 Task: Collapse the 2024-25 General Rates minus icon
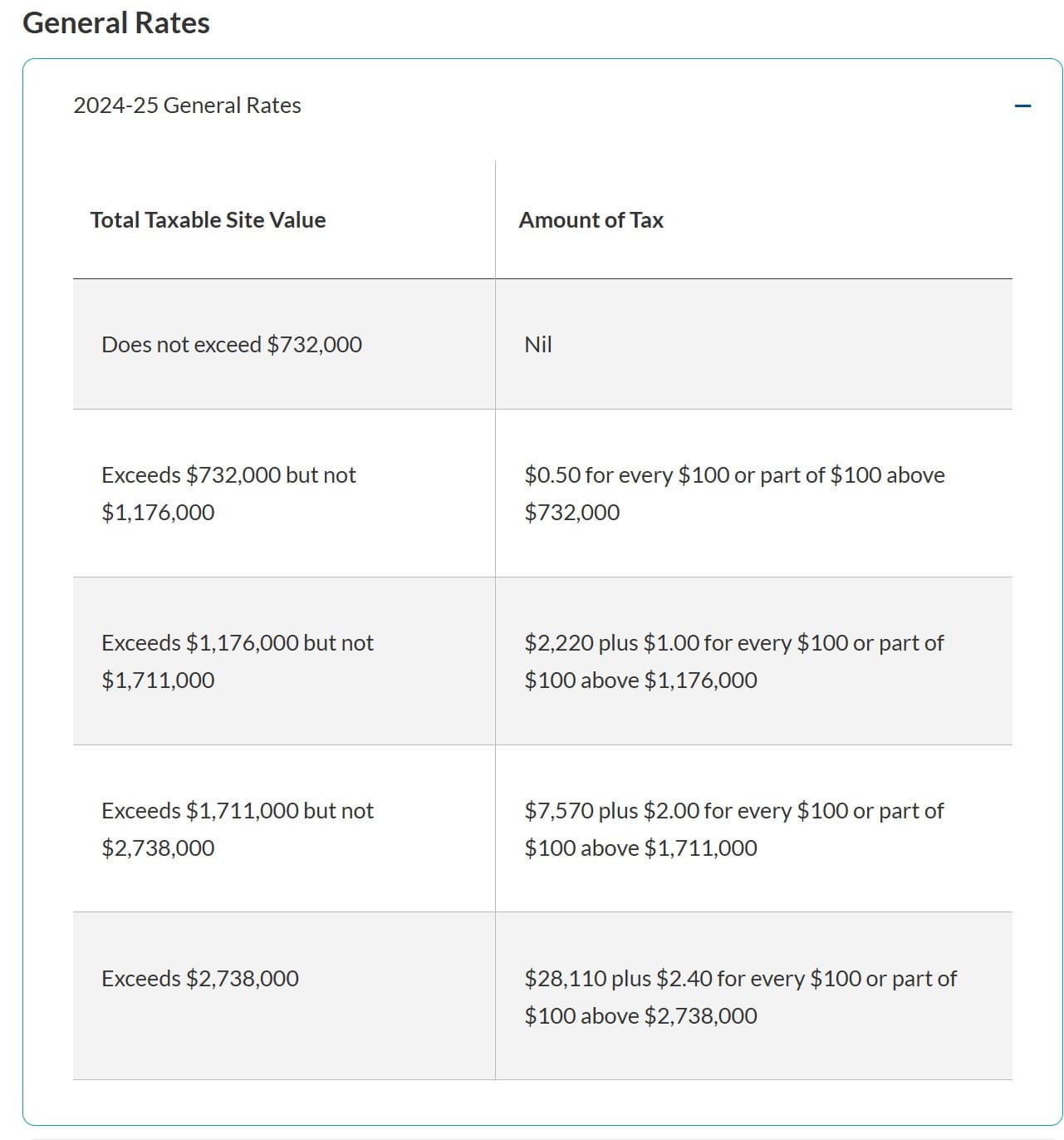(1022, 106)
